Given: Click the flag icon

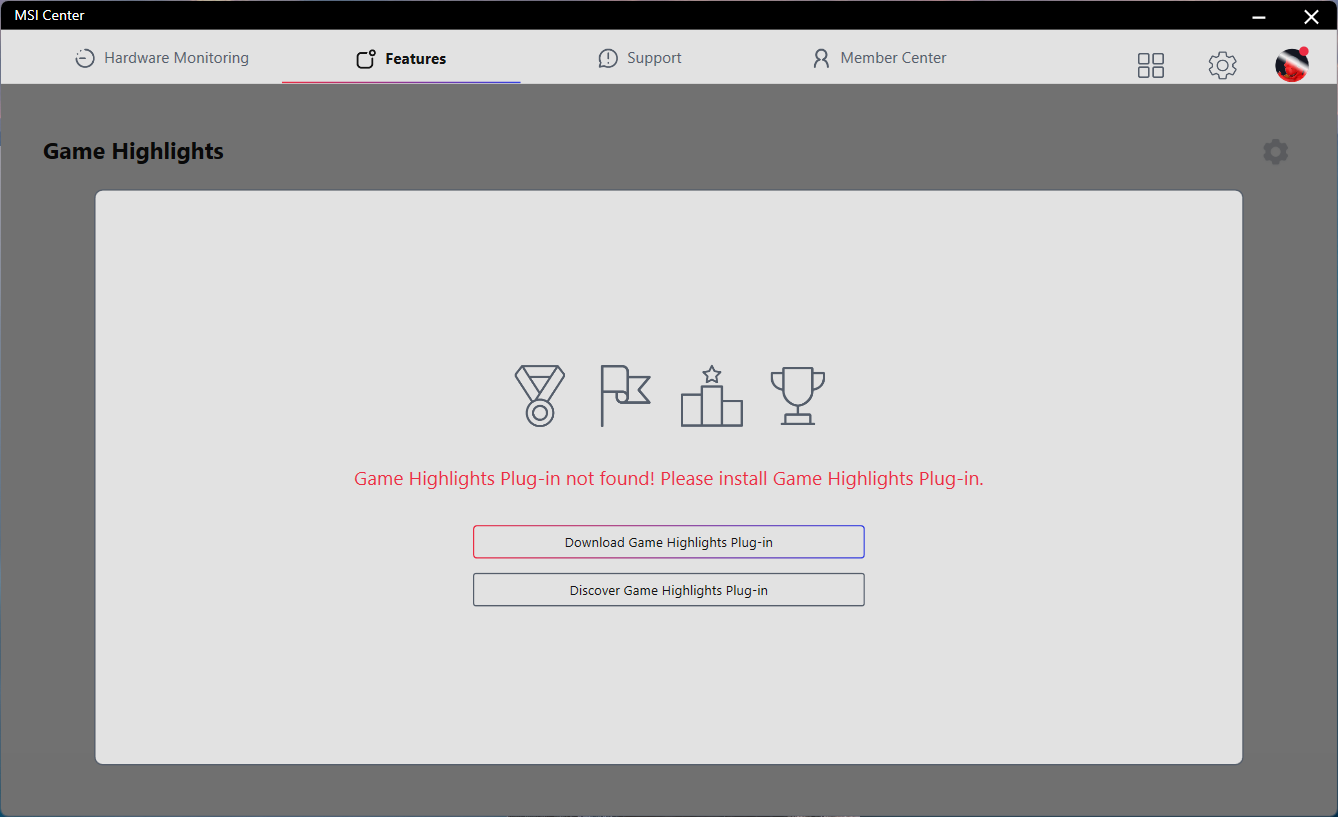Looking at the screenshot, I should coord(625,396).
